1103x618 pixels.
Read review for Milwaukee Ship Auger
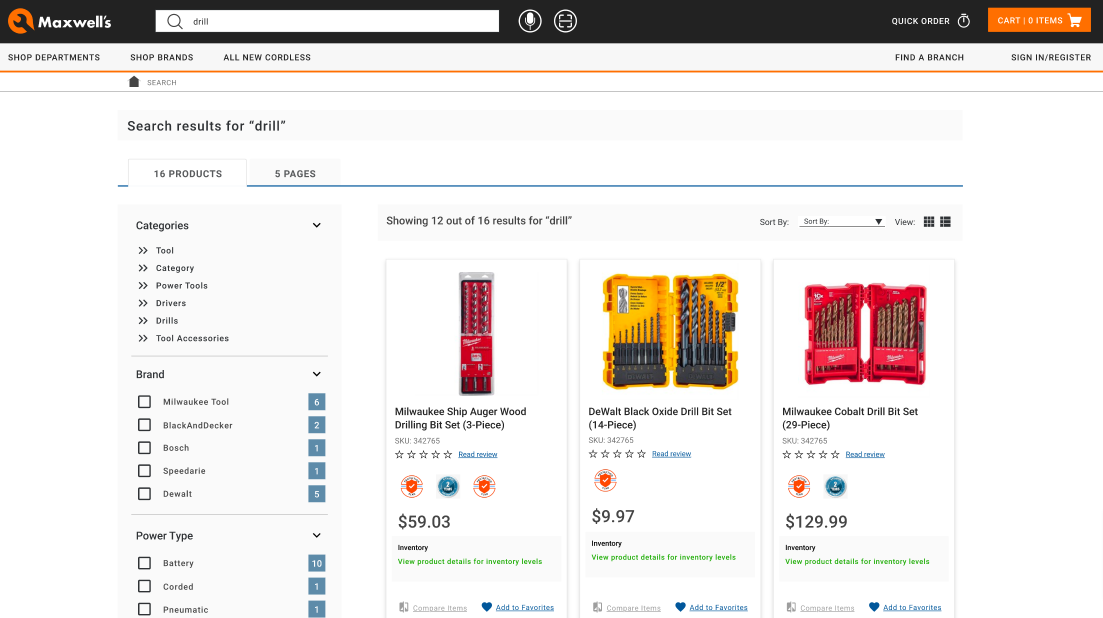pyautogui.click(x=478, y=454)
